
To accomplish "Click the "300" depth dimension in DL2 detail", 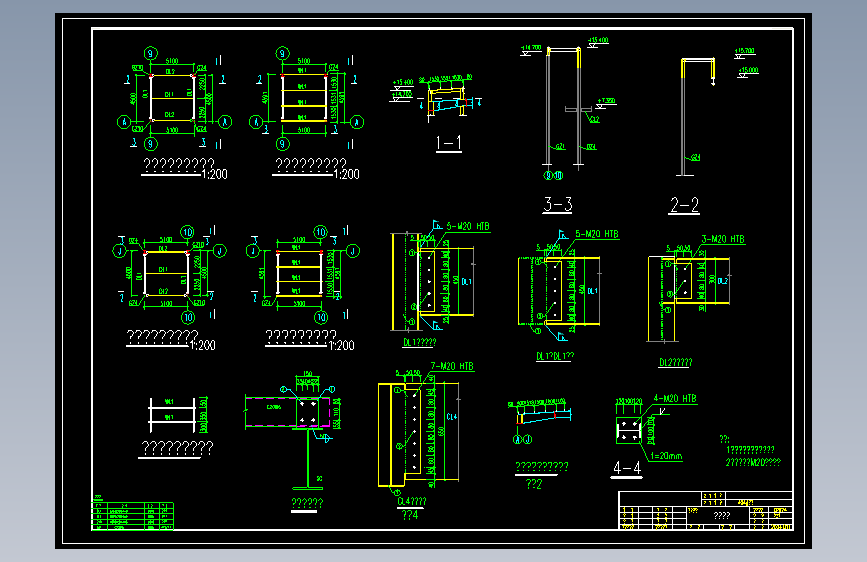I will point(712,280).
